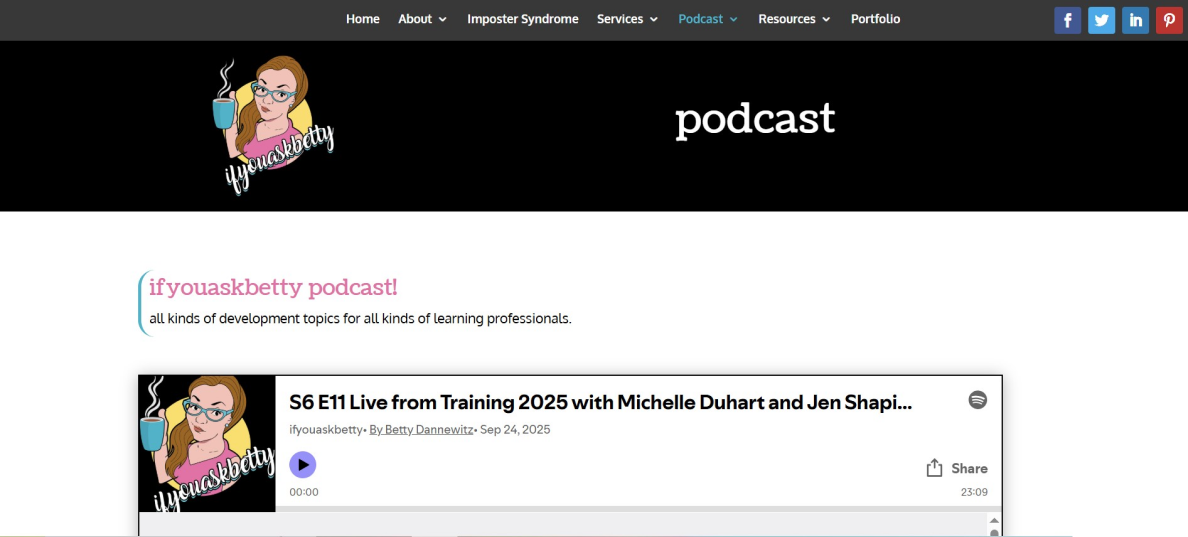This screenshot has height=537, width=1188.
Task: Open the By Betty Dannewitz link
Action: pos(421,430)
